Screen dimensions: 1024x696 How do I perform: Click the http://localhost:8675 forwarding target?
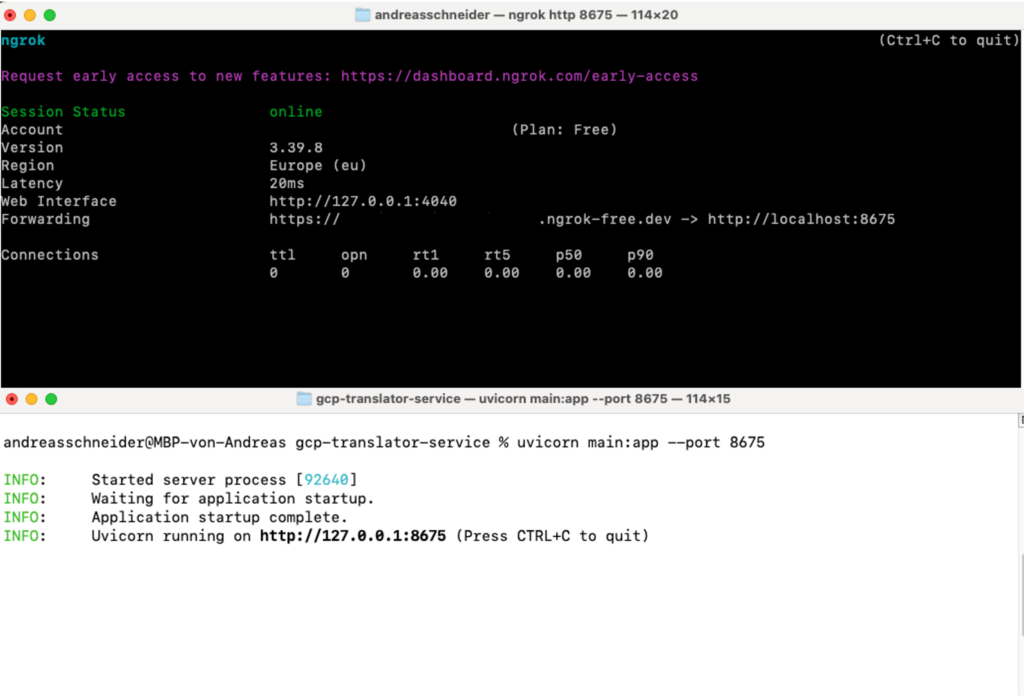tap(801, 219)
